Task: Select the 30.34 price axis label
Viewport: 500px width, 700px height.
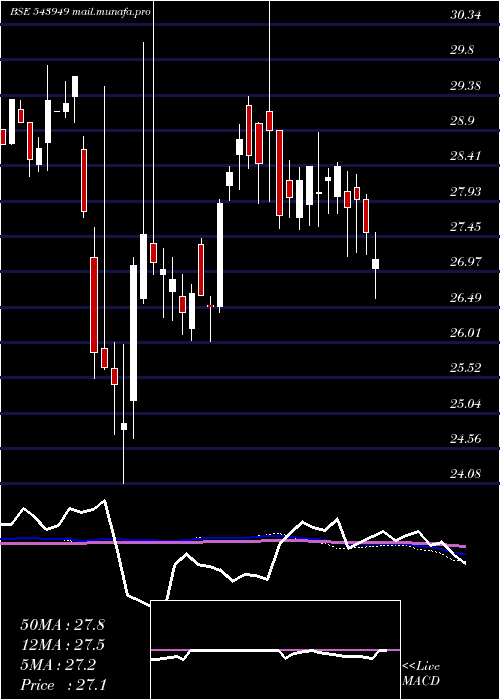Action: (x=466, y=15)
